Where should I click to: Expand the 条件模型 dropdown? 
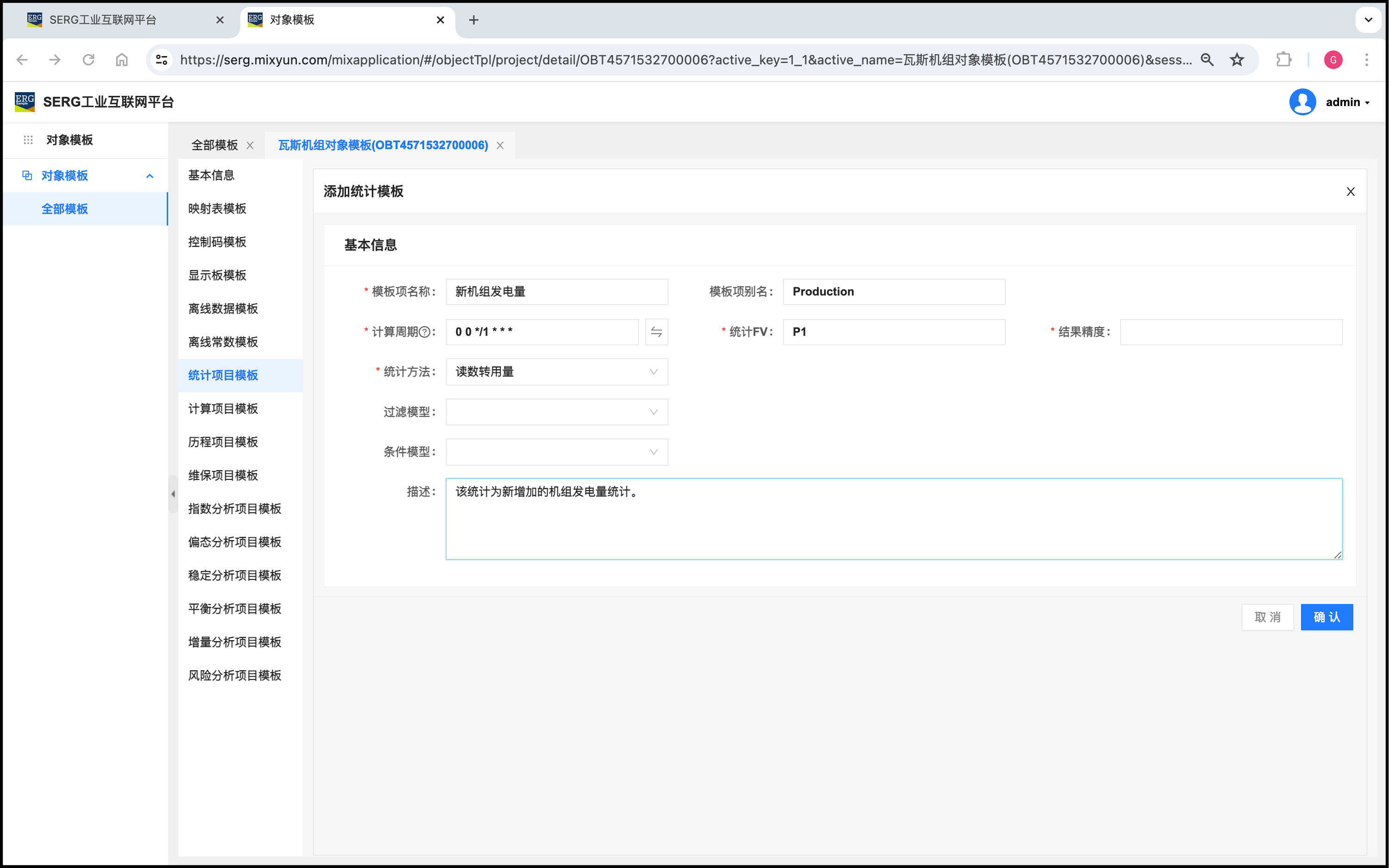click(x=556, y=453)
